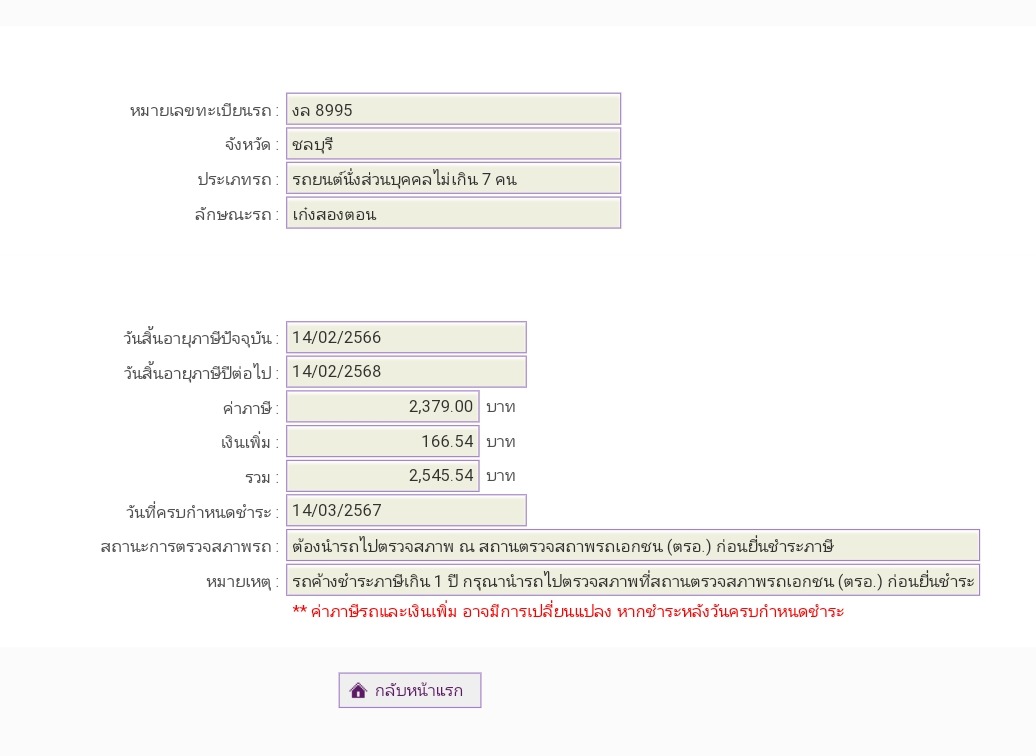
Task: Click the บาท unit beside ค่าภาษี
Action: coord(501,407)
